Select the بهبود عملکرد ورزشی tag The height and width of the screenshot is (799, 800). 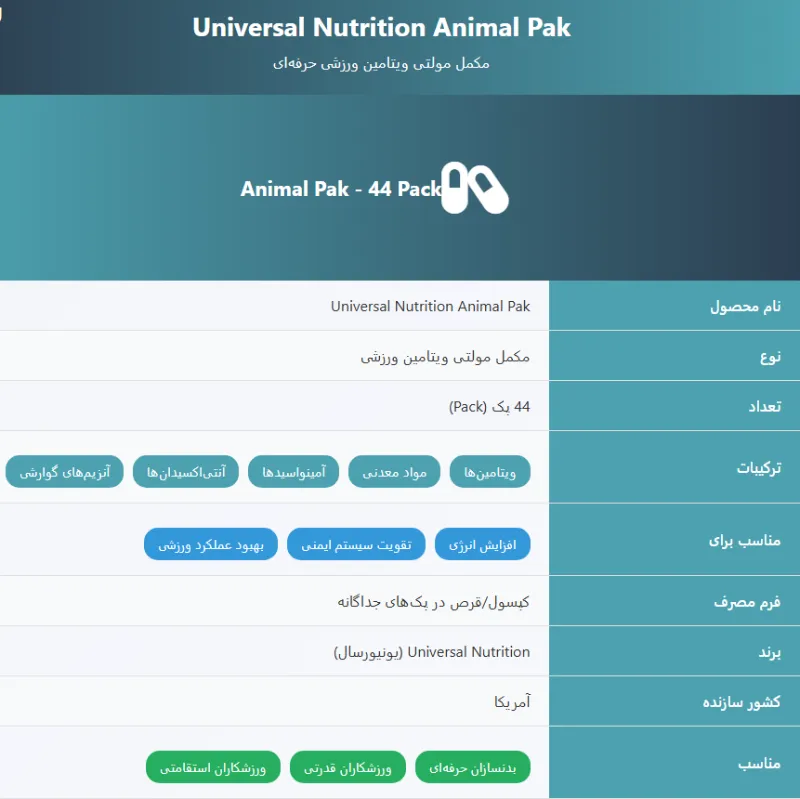tap(211, 544)
